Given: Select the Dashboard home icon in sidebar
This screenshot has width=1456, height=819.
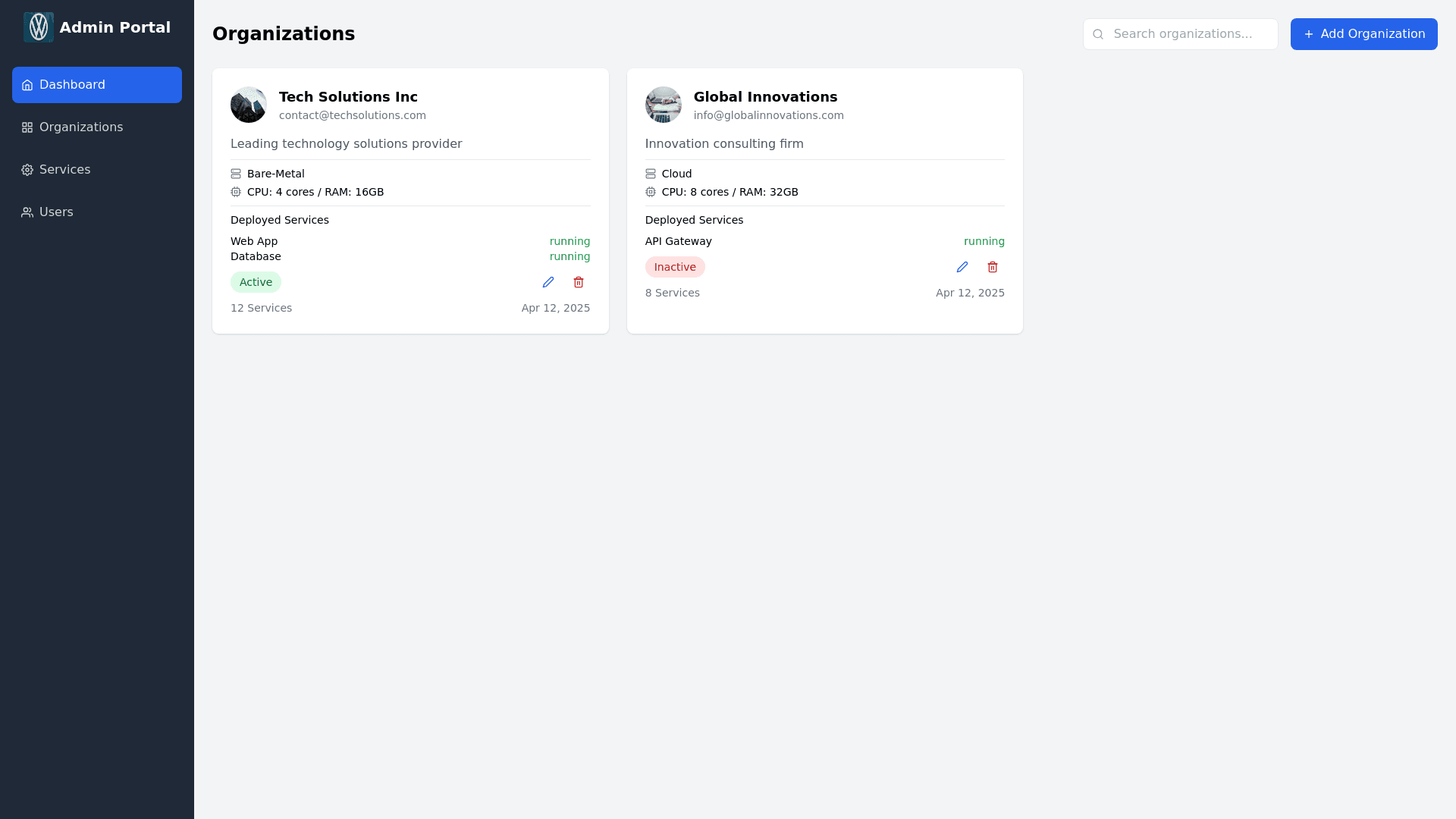Looking at the screenshot, I should (x=27, y=85).
